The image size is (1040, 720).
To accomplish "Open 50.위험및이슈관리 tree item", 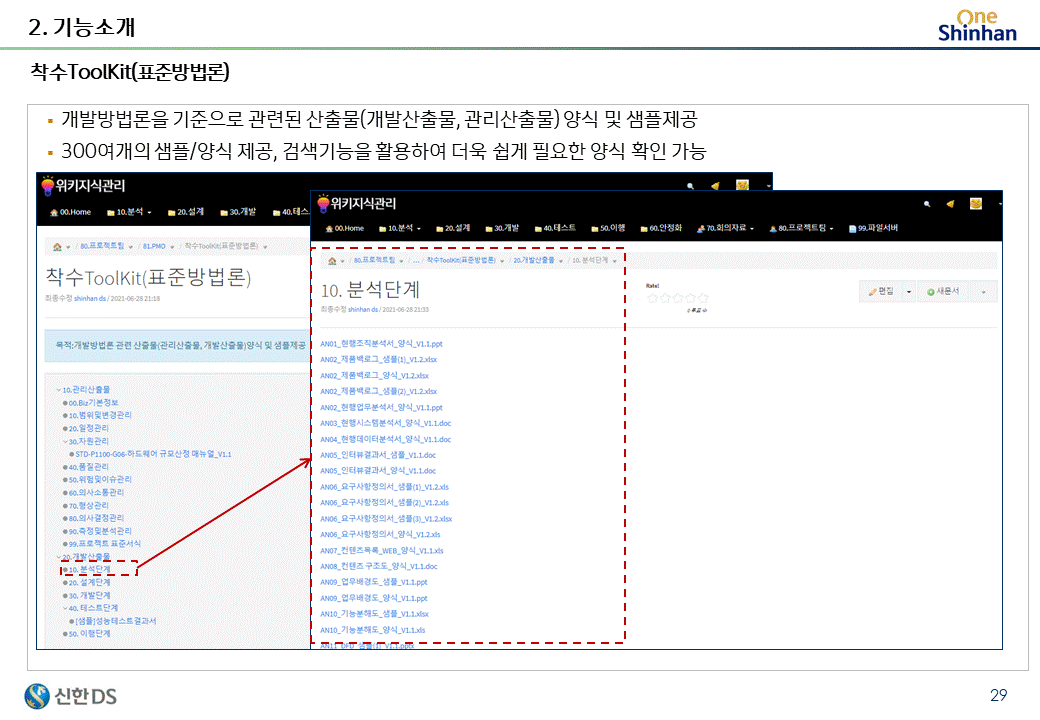I will [x=100, y=480].
